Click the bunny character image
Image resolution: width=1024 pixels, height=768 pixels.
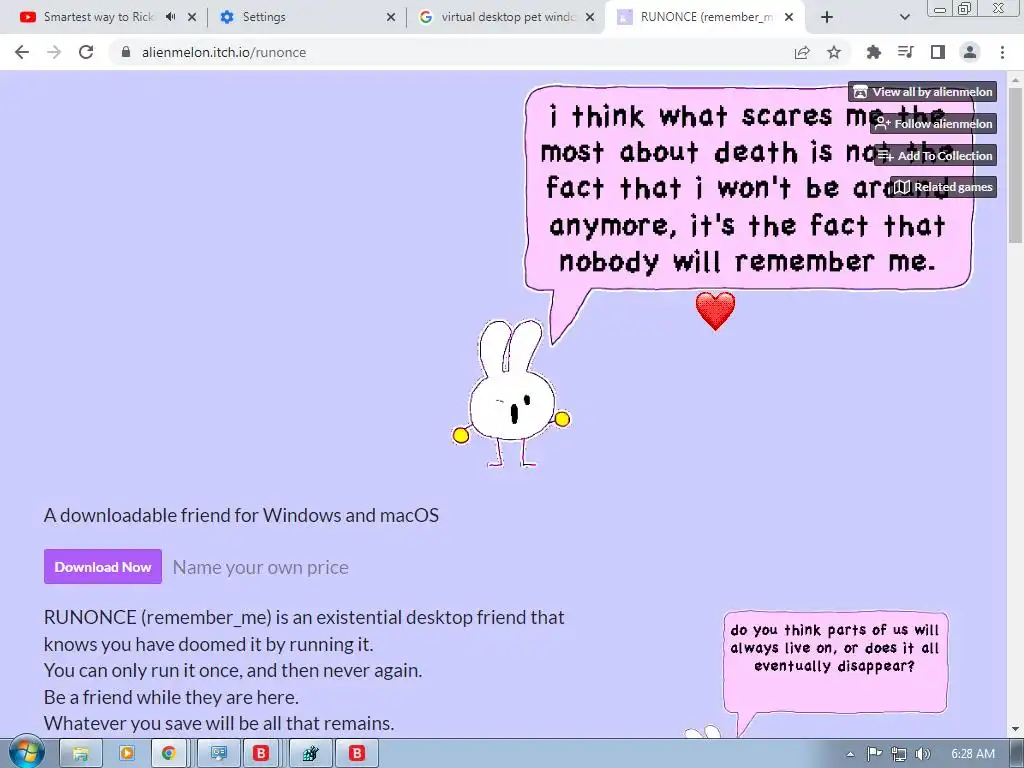pos(511,394)
